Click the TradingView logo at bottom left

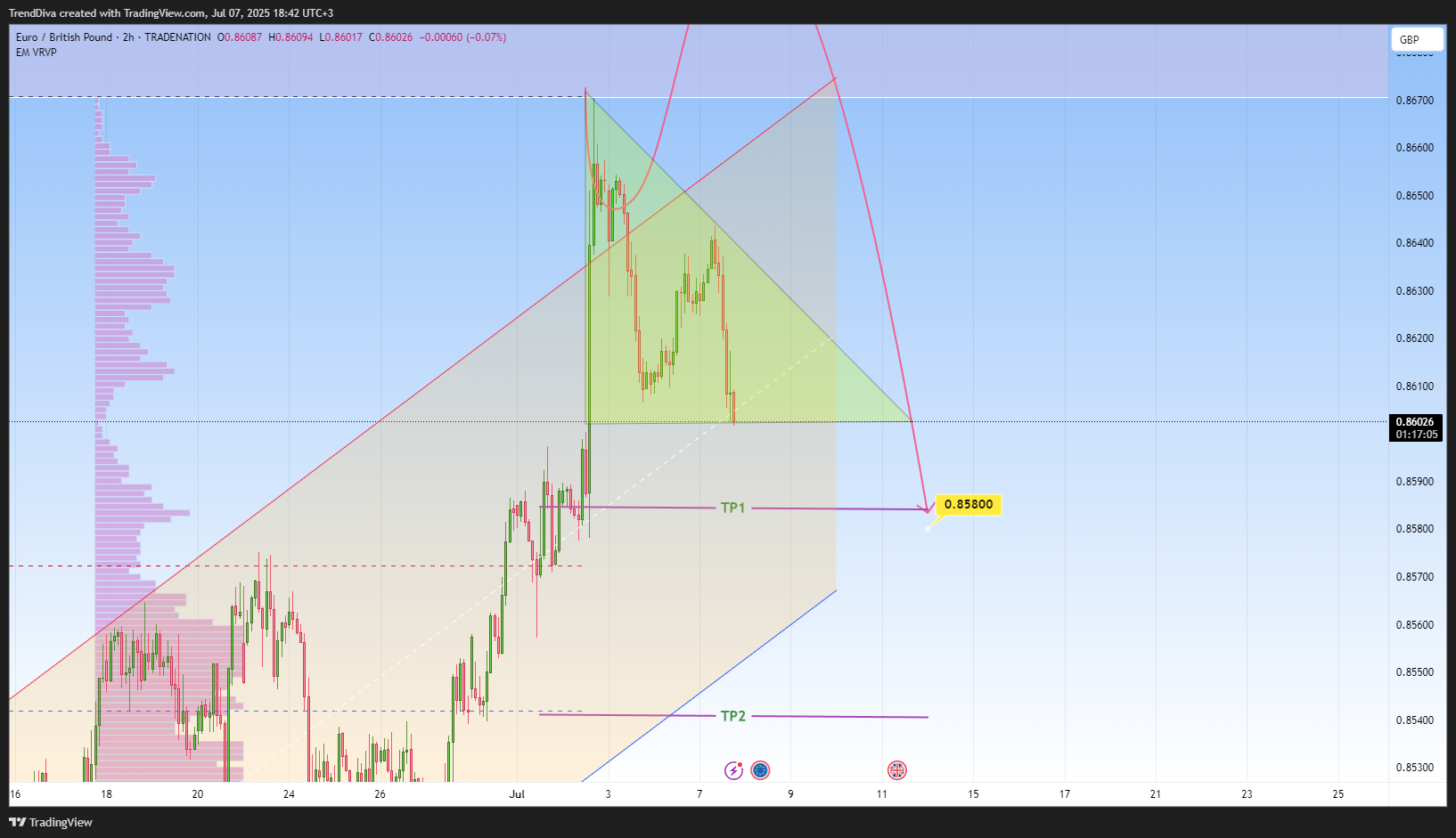pyautogui.click(x=51, y=822)
